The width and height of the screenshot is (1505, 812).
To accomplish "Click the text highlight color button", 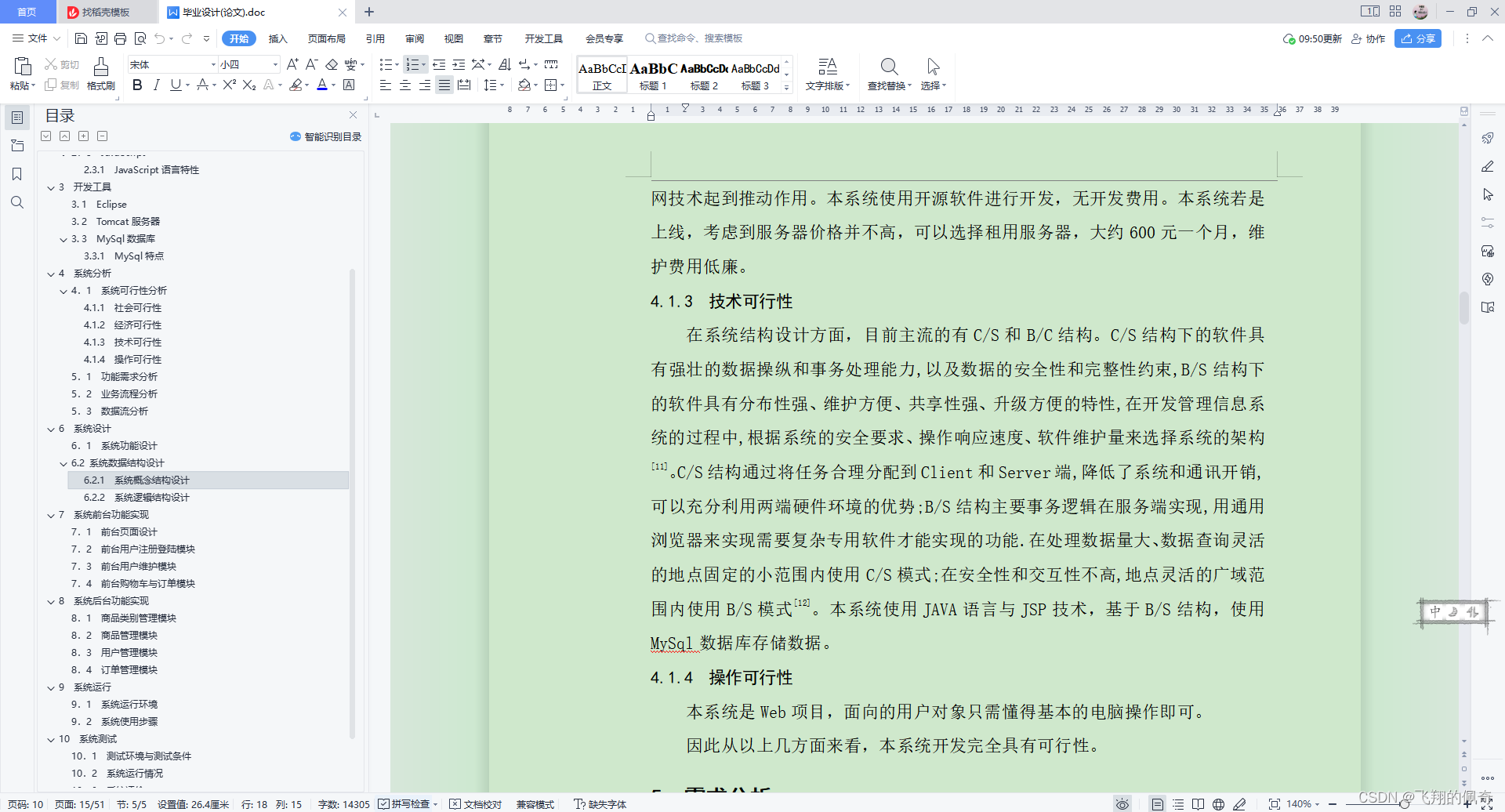I will 296,85.
